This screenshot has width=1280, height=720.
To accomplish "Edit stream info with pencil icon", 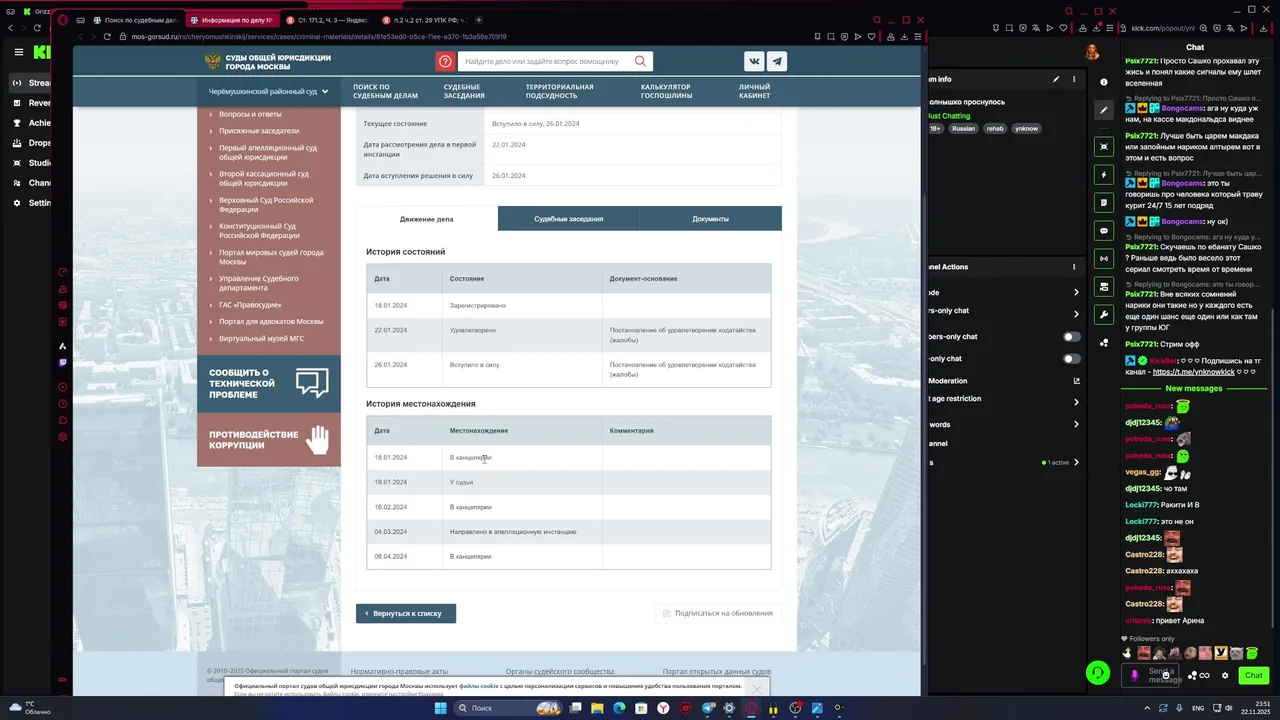I will coord(1055,79).
